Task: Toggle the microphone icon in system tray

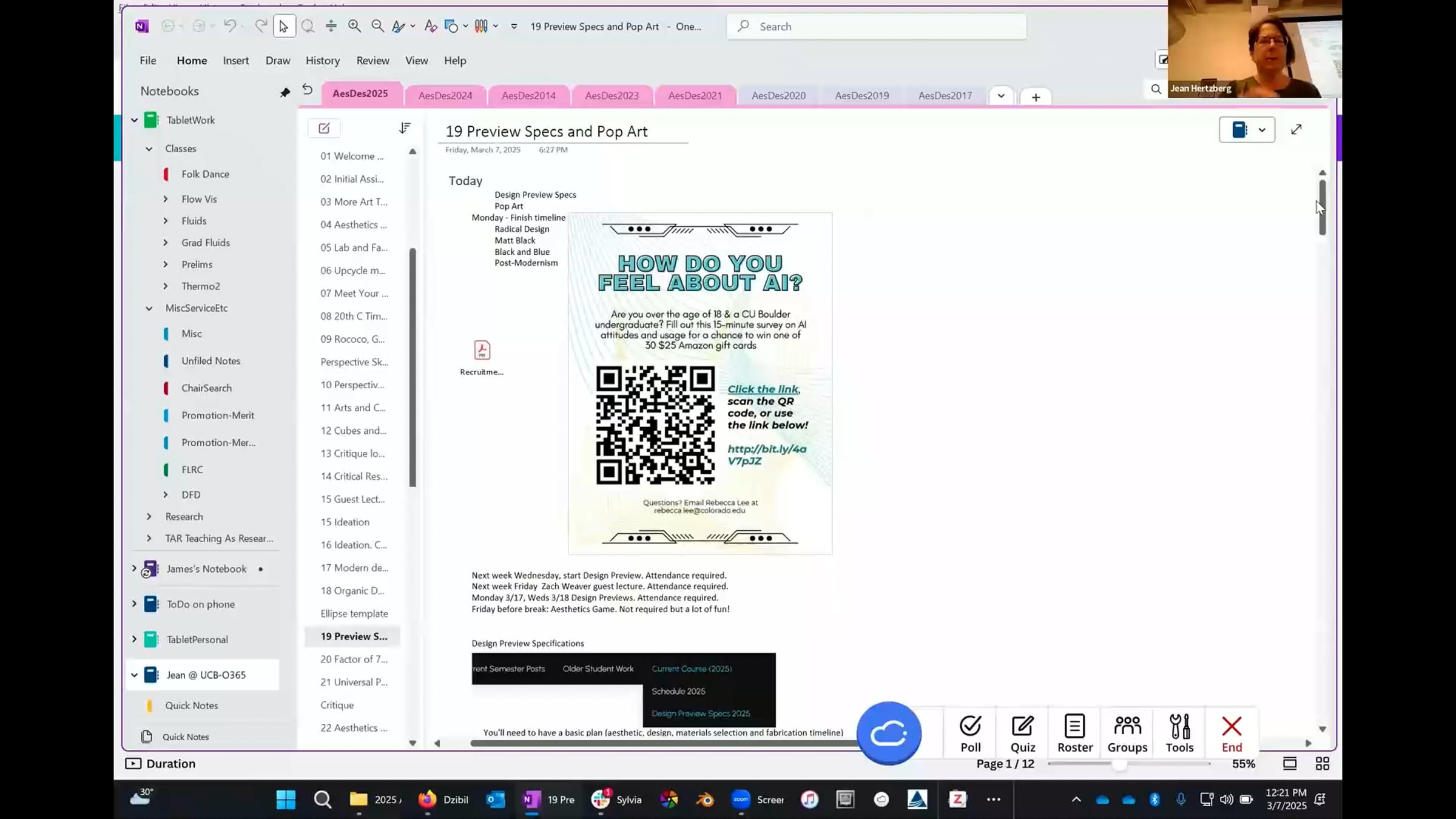Action: tap(1181, 799)
